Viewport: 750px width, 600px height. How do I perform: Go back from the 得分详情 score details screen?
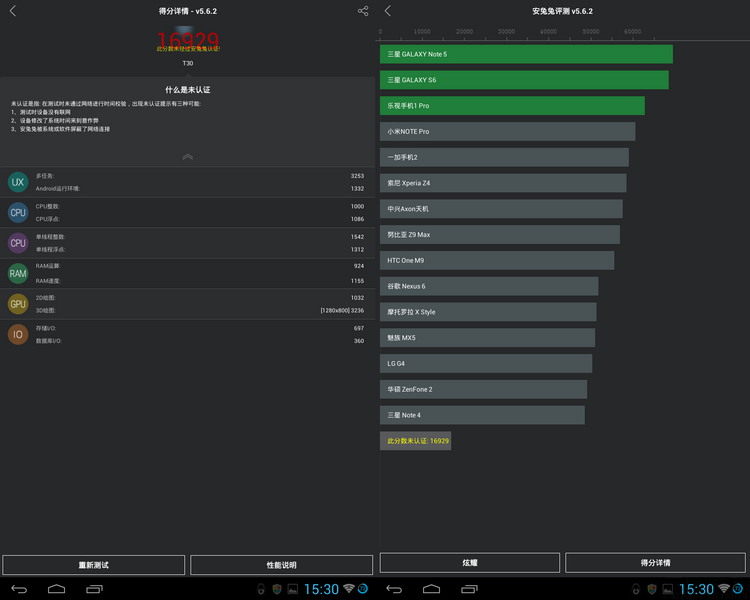(x=12, y=11)
